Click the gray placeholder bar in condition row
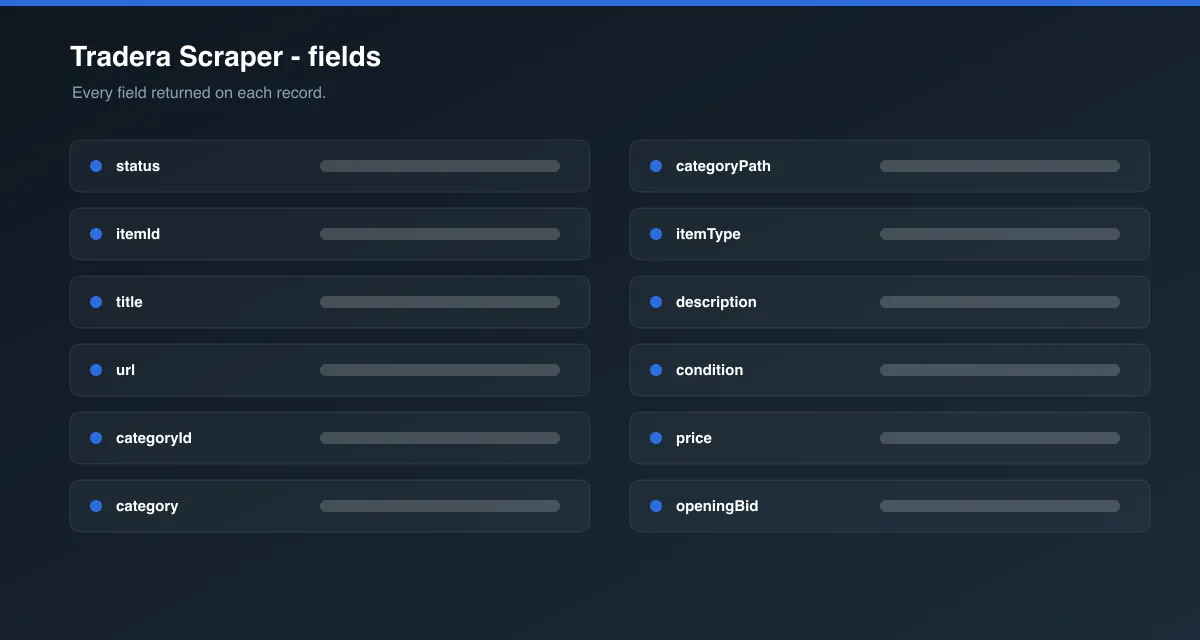Viewport: 1200px width, 640px height. [x=1000, y=370]
